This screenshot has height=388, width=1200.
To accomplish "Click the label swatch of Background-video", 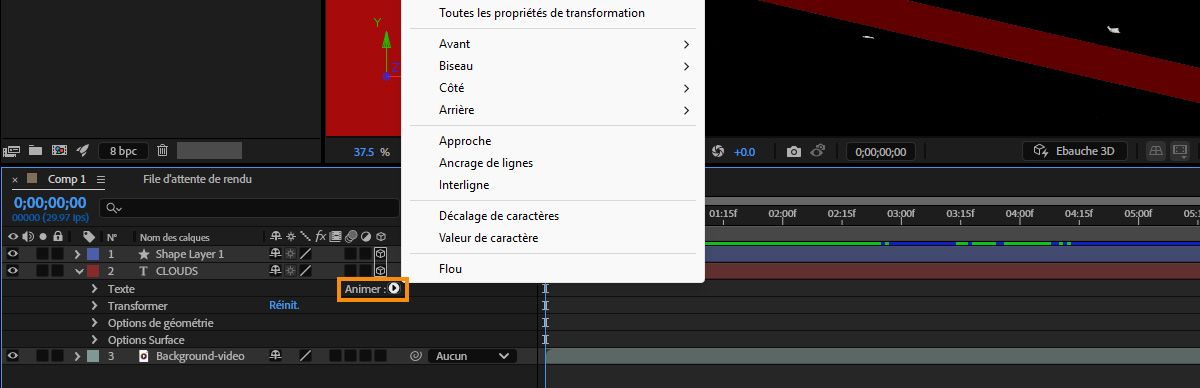I will coord(93,356).
